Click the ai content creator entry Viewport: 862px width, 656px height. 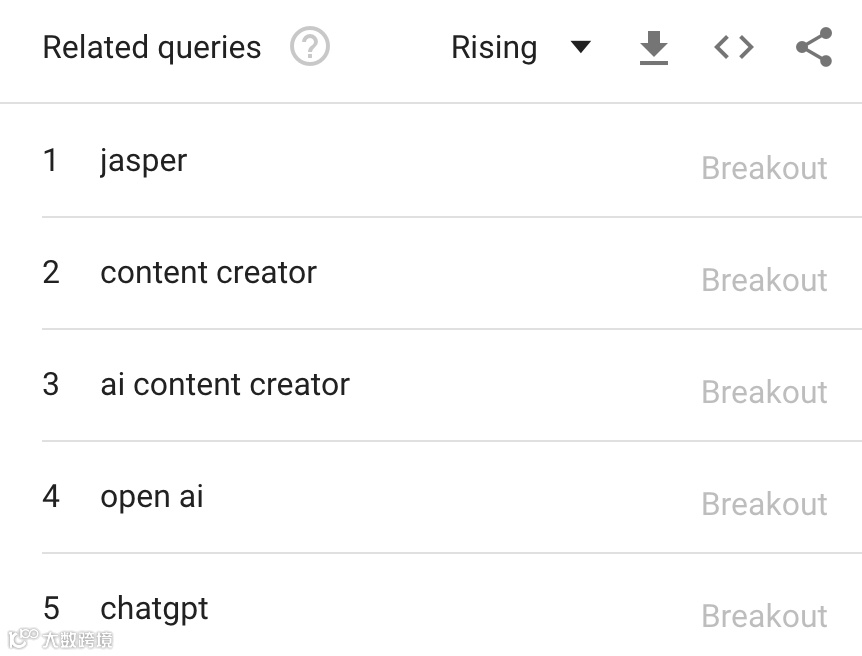pyautogui.click(x=224, y=384)
